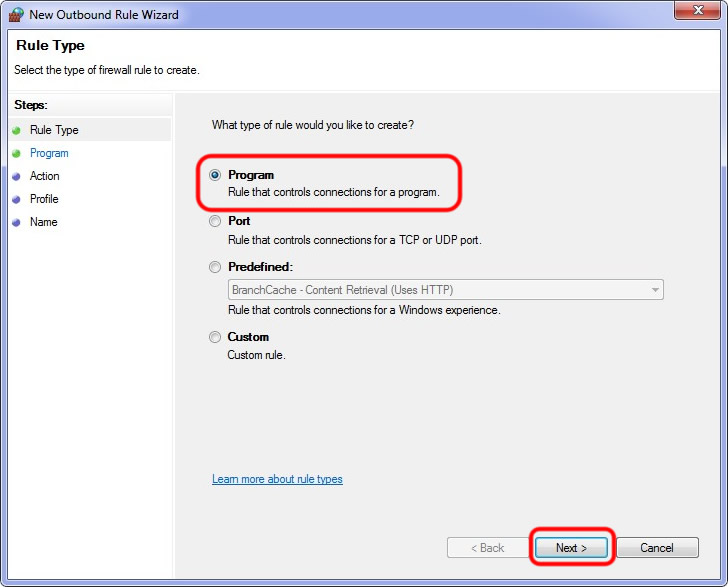Click the 'Steps:' sidebar heading
The width and height of the screenshot is (728, 587).
[31, 105]
